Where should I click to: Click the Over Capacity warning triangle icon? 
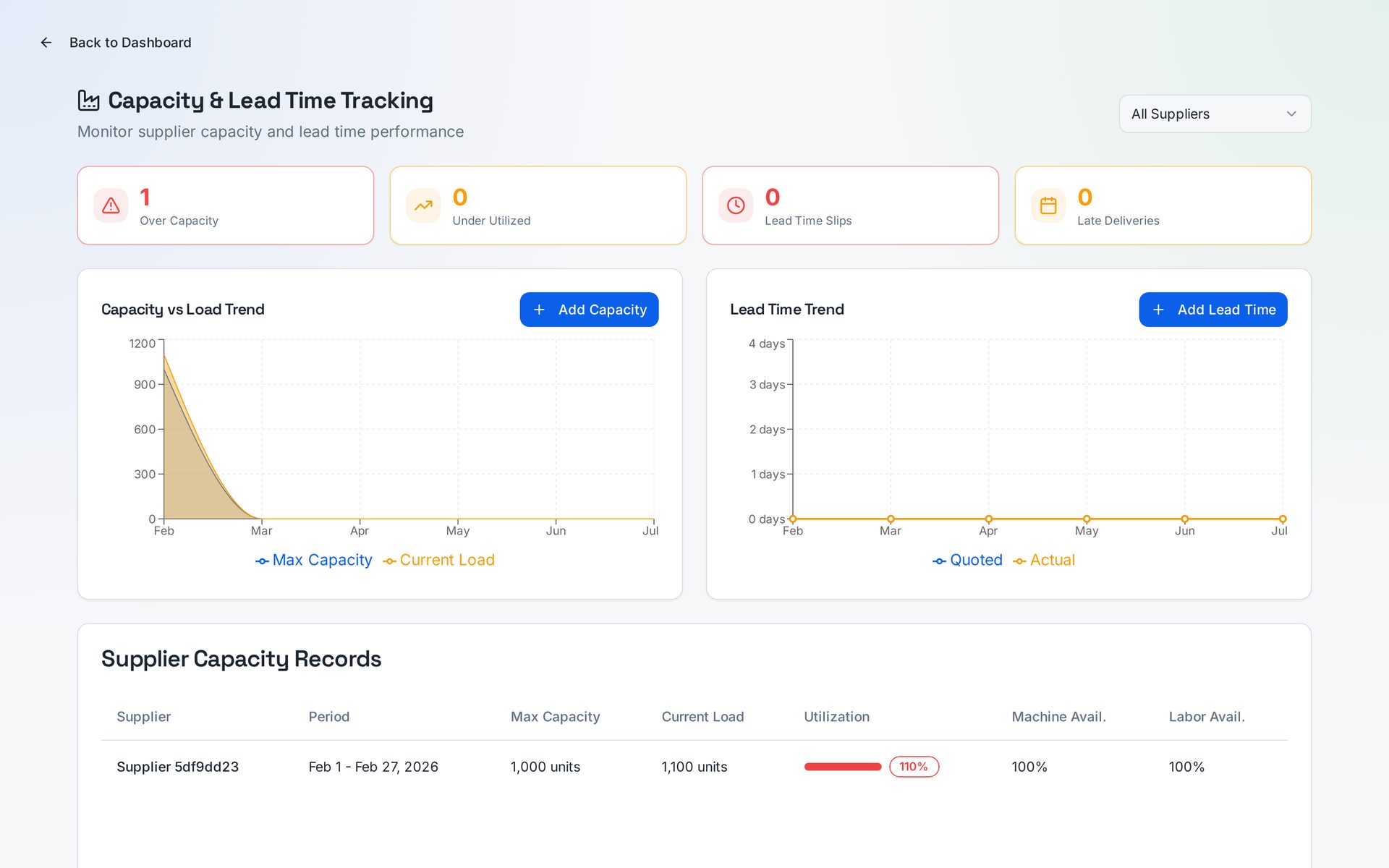pyautogui.click(x=111, y=205)
